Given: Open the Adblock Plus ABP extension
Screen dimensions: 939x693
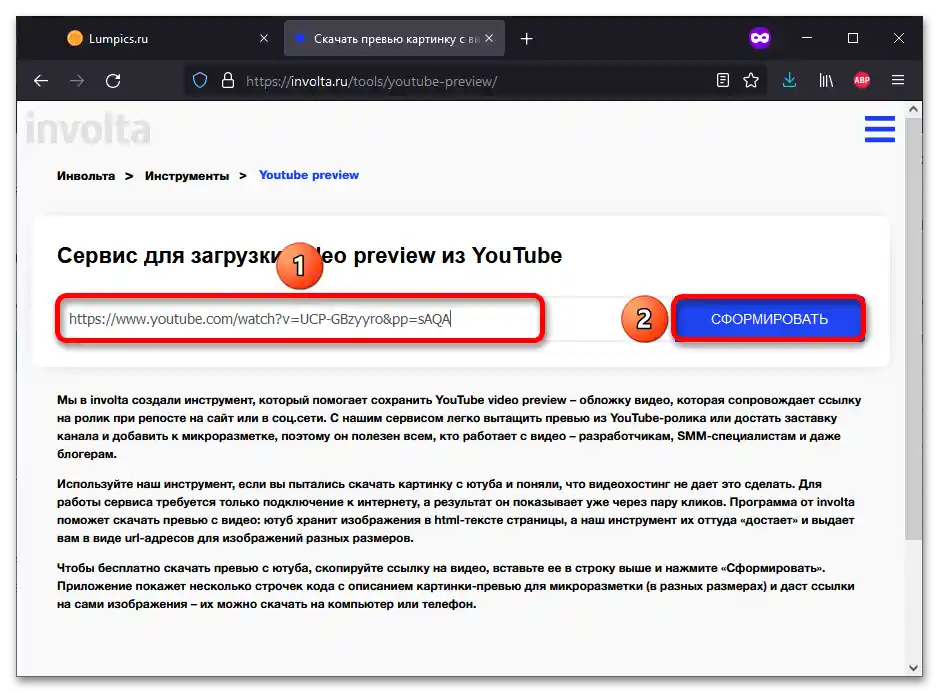Looking at the screenshot, I should coord(862,80).
